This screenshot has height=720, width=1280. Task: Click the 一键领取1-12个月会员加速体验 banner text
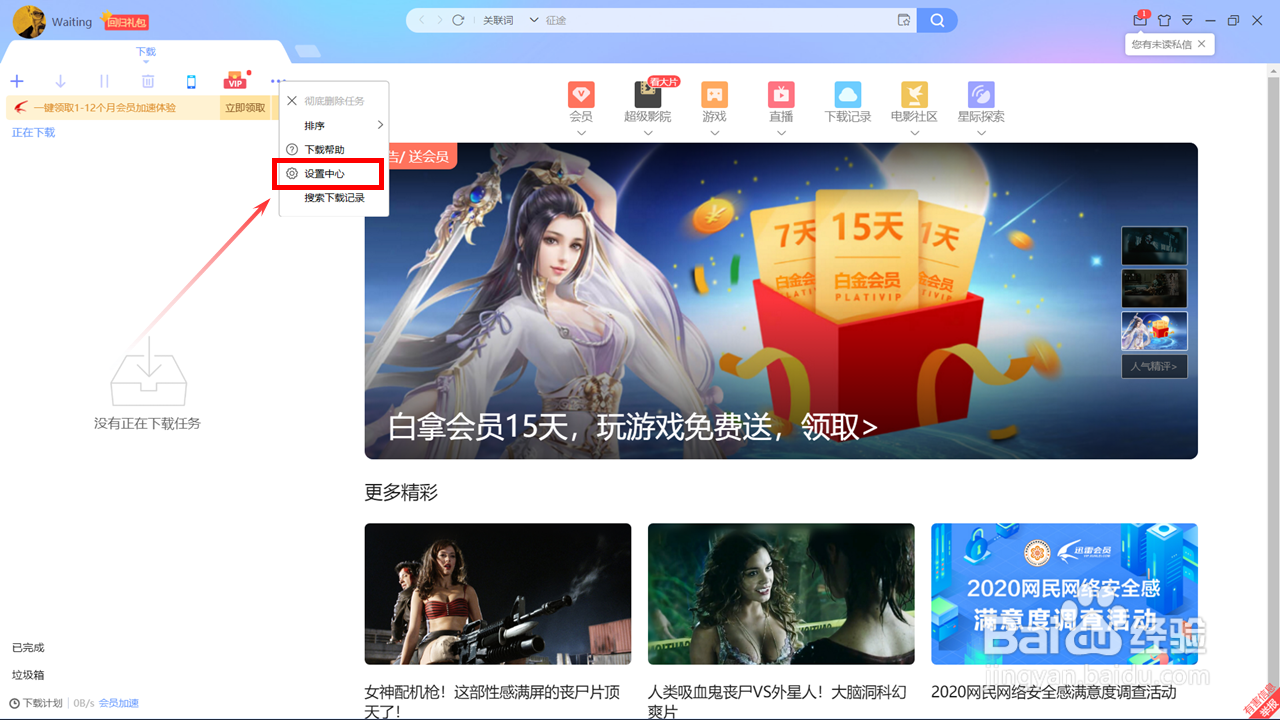105,108
